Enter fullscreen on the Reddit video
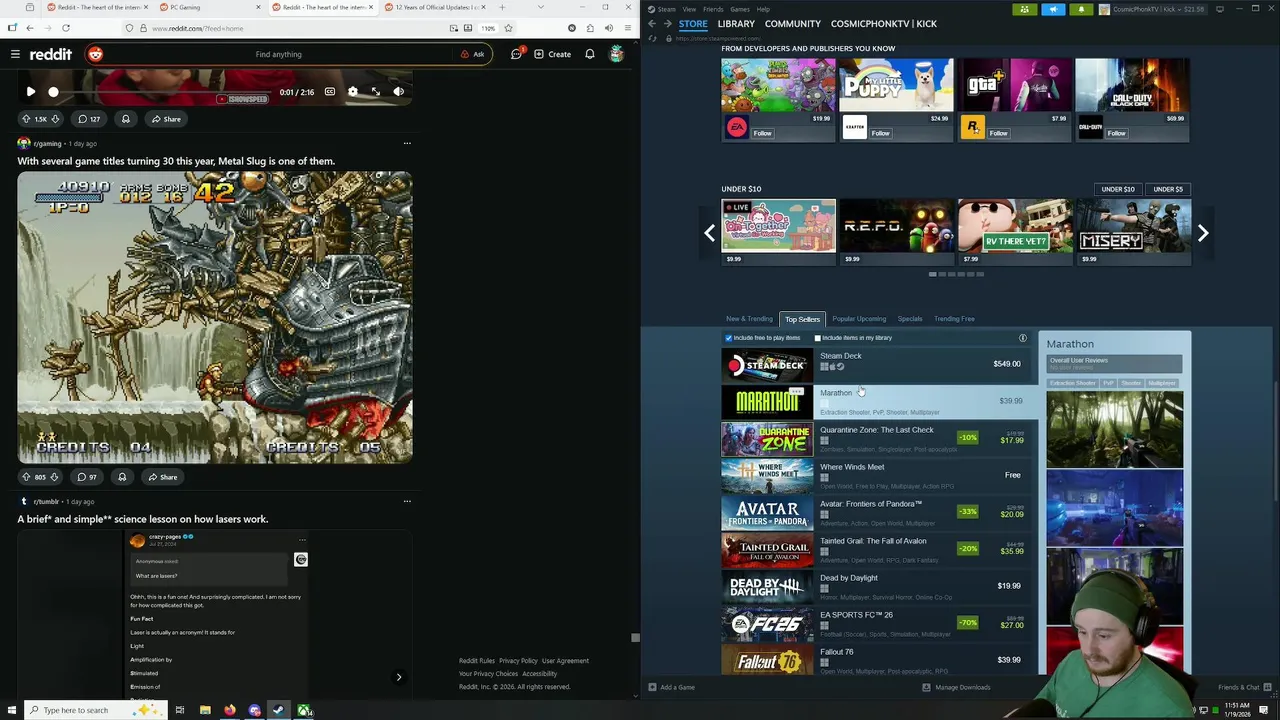The image size is (1280, 720). point(375,92)
